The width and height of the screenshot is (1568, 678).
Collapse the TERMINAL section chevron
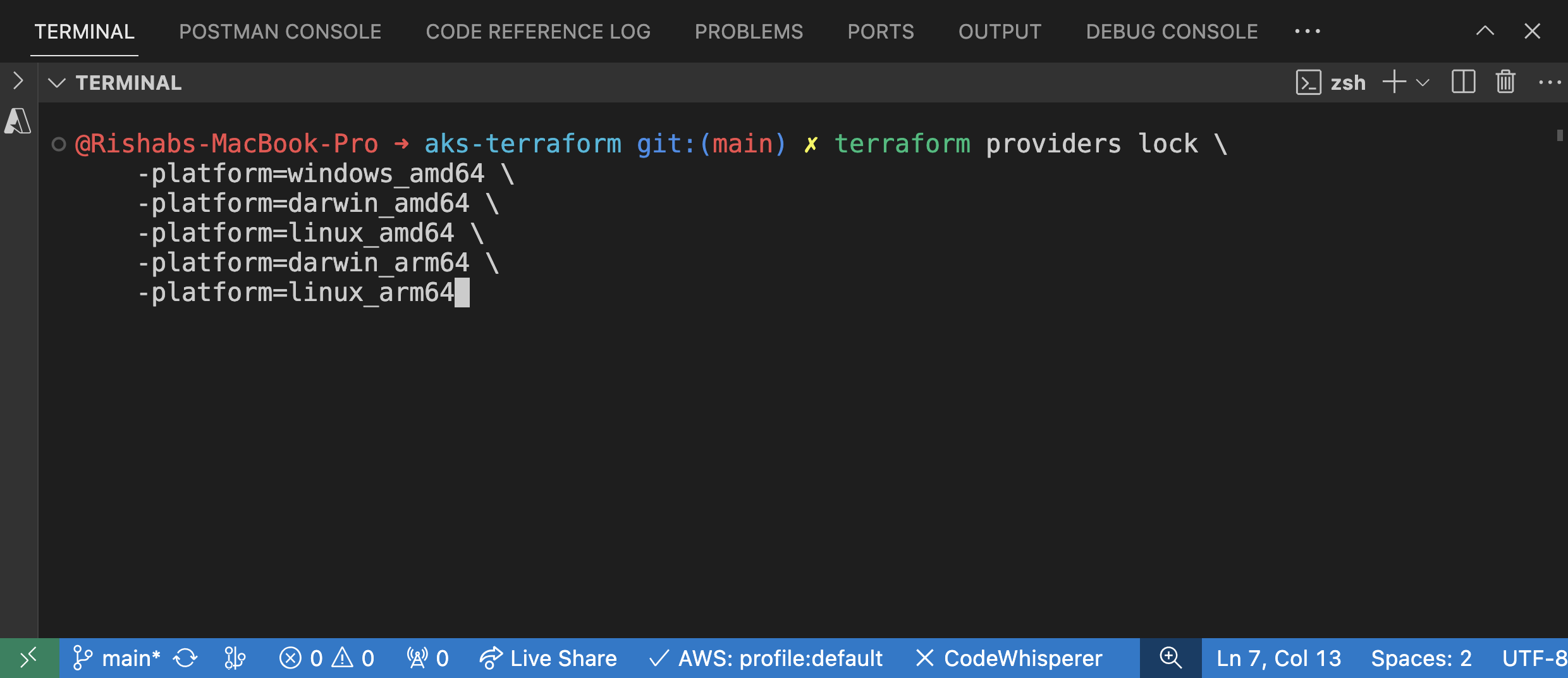tap(57, 83)
